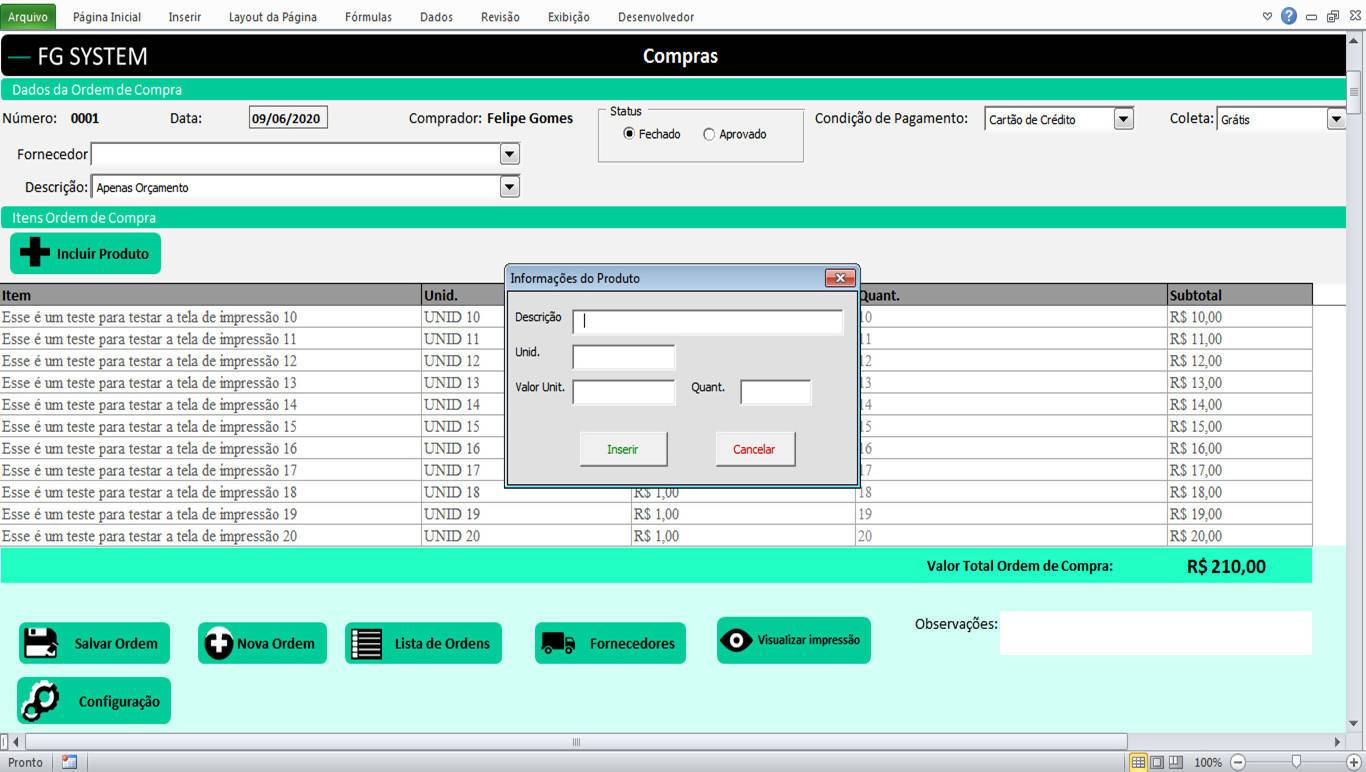Screen dimensions: 1366x772
Task: Click the eye icon for Visualizar impressão
Action: pyautogui.click(x=737, y=640)
